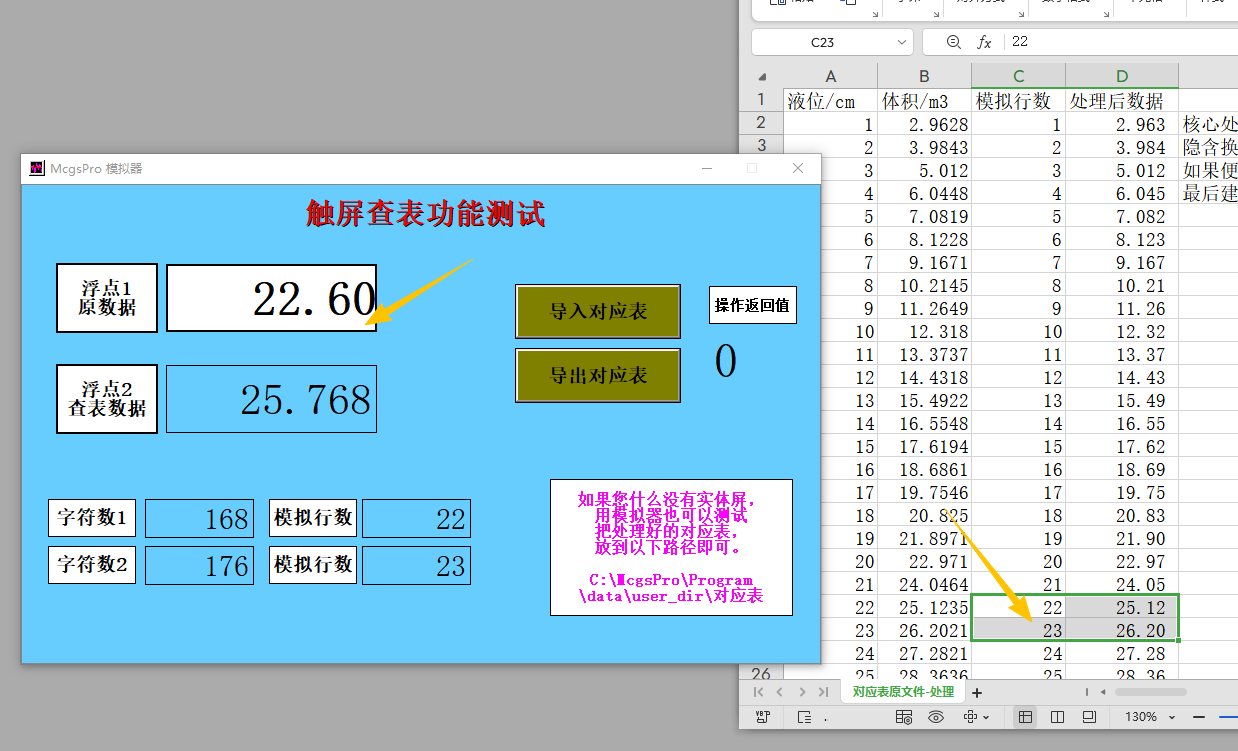Viewport: 1238px width, 751px height.
Task: Click the 浮点1 原数据 input field showing 22.60
Action: (x=271, y=298)
